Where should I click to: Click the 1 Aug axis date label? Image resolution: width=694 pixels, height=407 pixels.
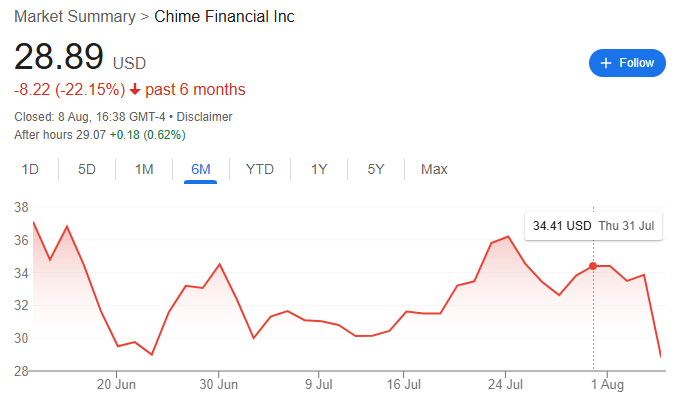pyautogui.click(x=607, y=384)
